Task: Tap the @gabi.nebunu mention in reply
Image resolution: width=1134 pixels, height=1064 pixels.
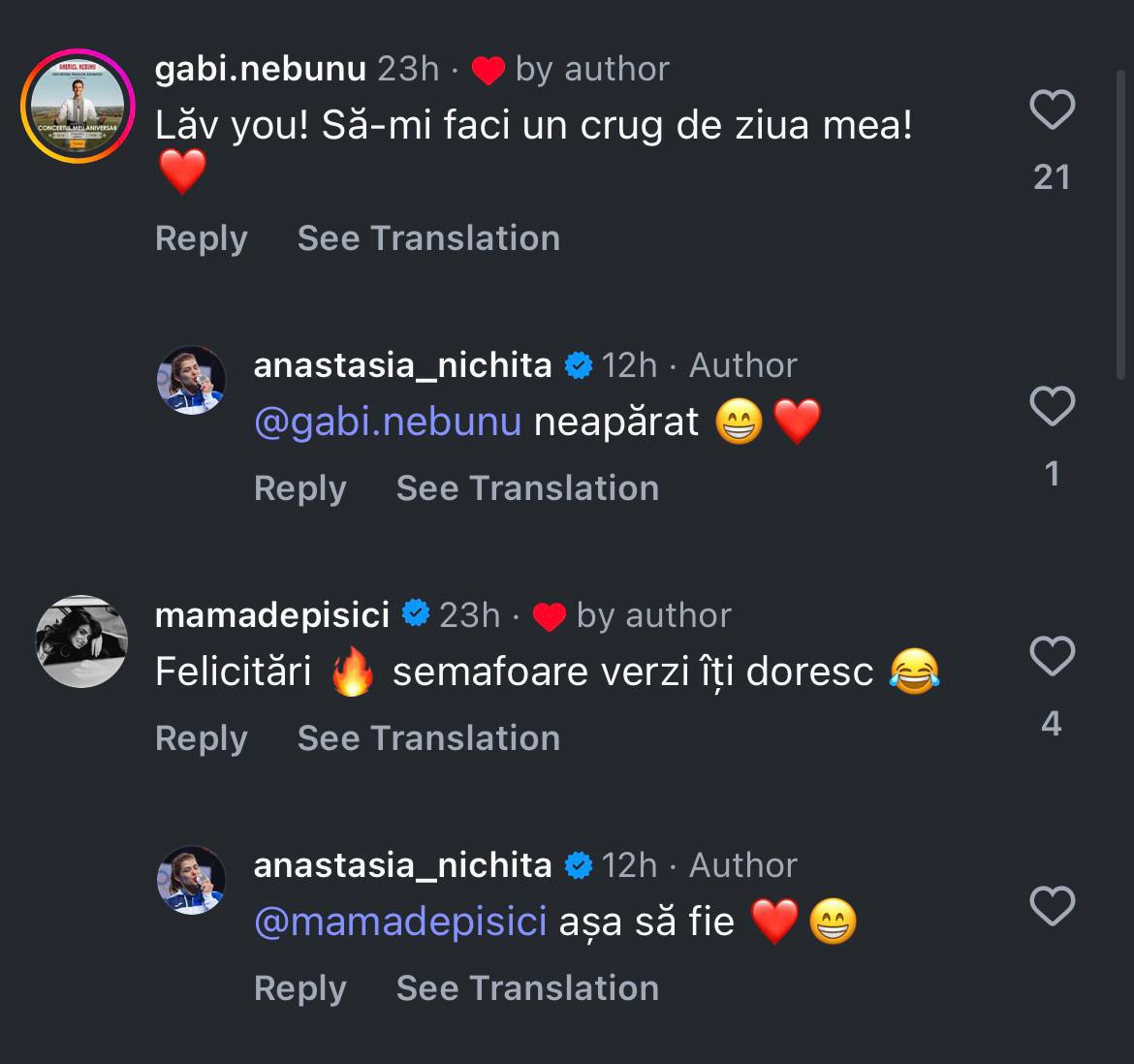Action: [388, 422]
